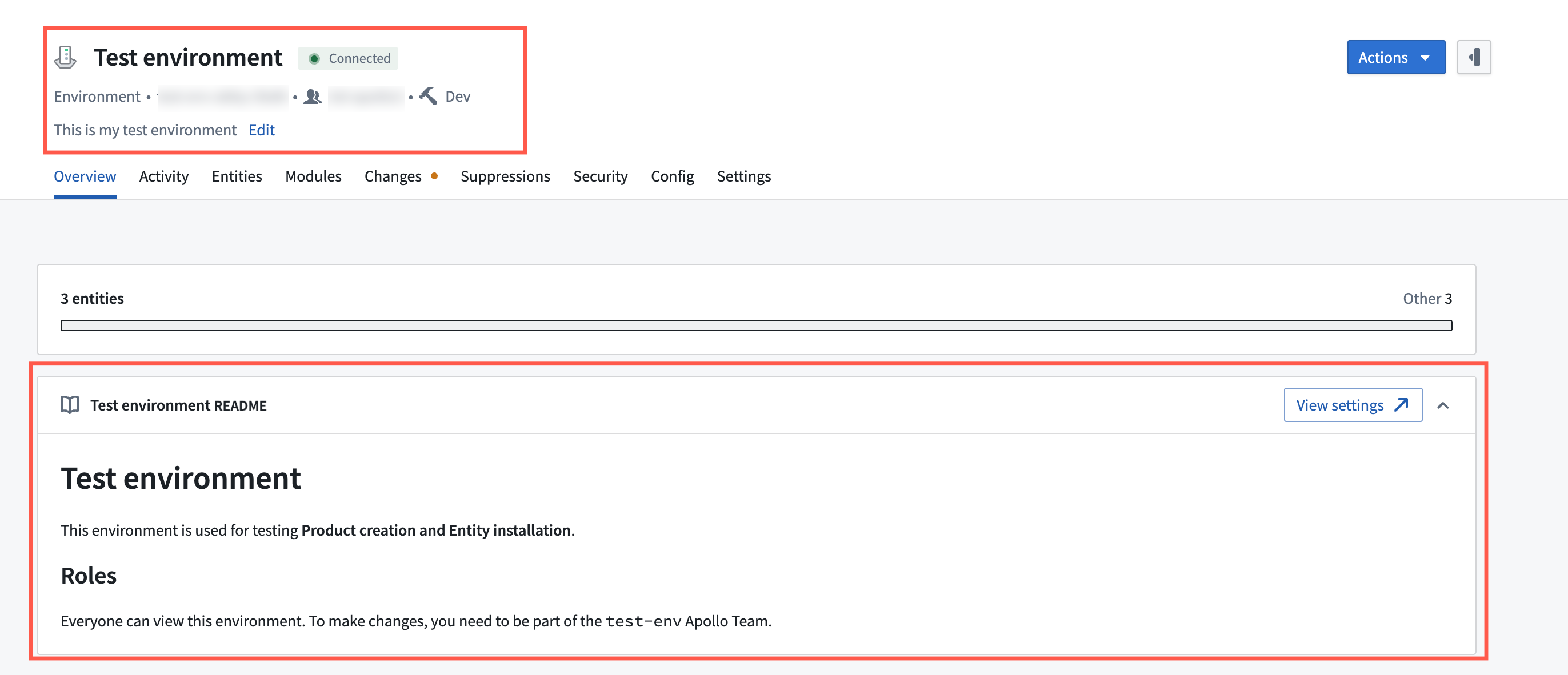Click the 'Other 3' label
Screen dimensions: 1568x675
pos(1427,299)
